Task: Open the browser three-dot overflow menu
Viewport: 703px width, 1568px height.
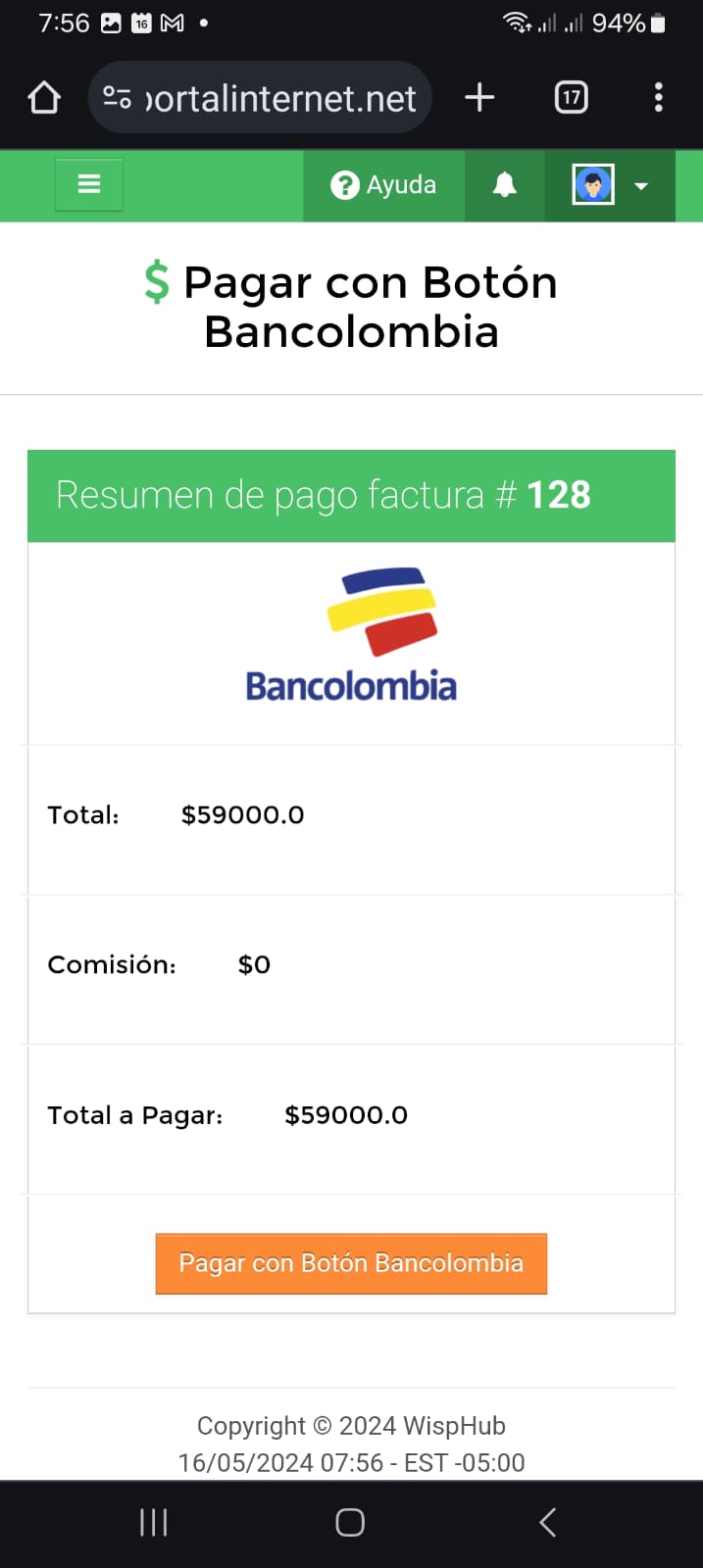Action: 658,98
